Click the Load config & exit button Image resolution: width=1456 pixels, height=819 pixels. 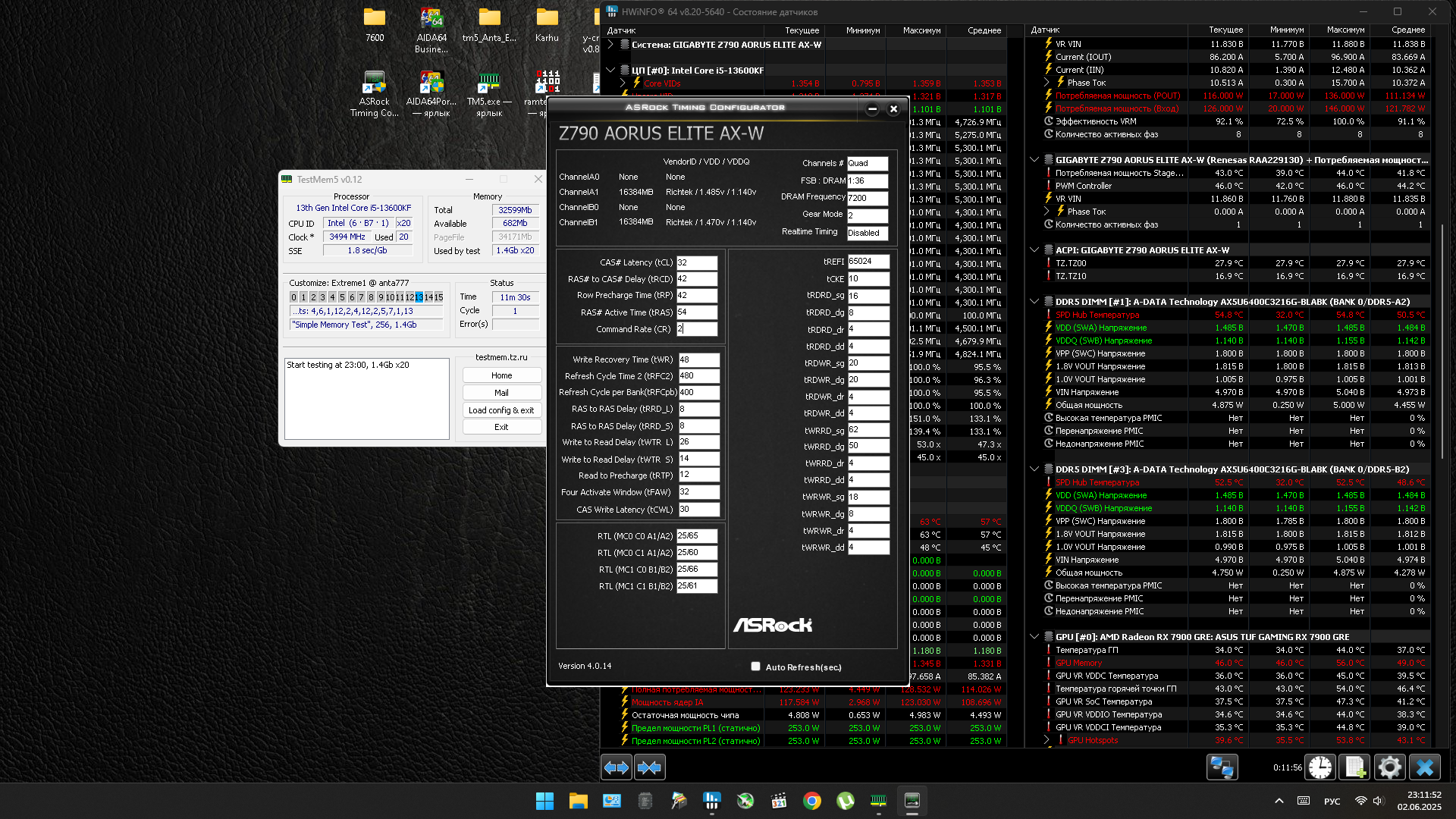pos(501,410)
